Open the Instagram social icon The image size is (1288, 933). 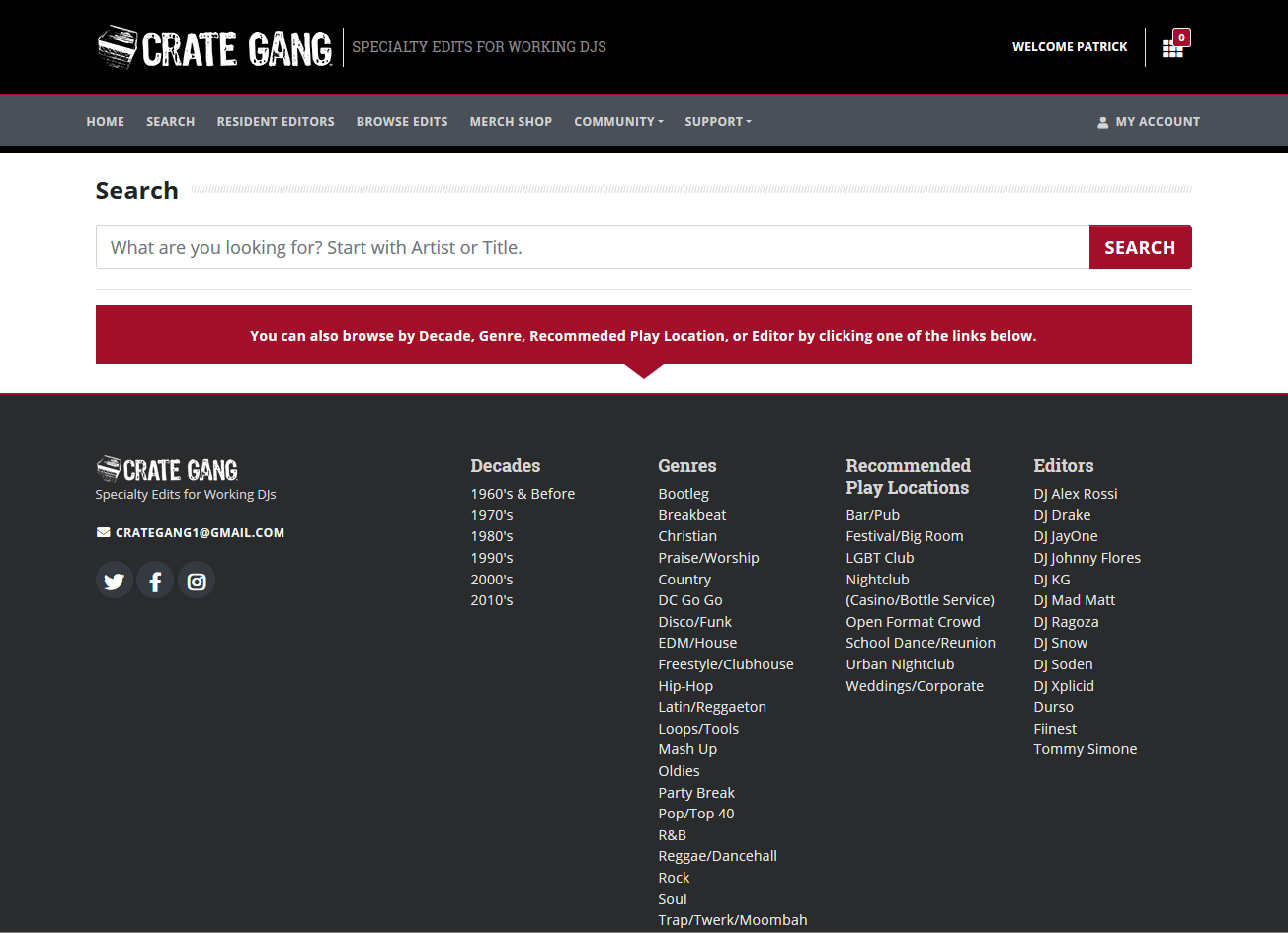(x=197, y=581)
